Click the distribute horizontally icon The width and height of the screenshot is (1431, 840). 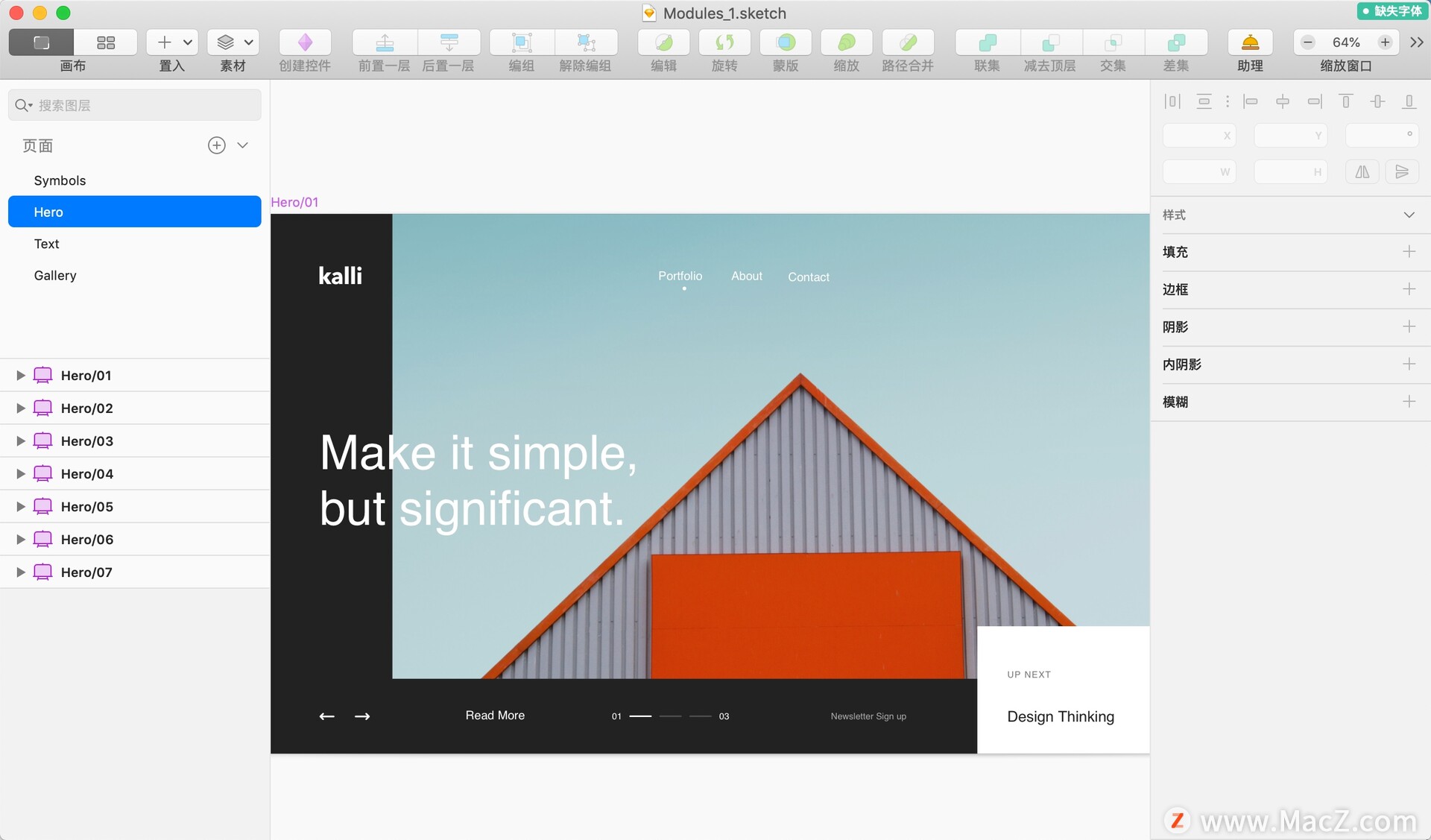pyautogui.click(x=1172, y=101)
